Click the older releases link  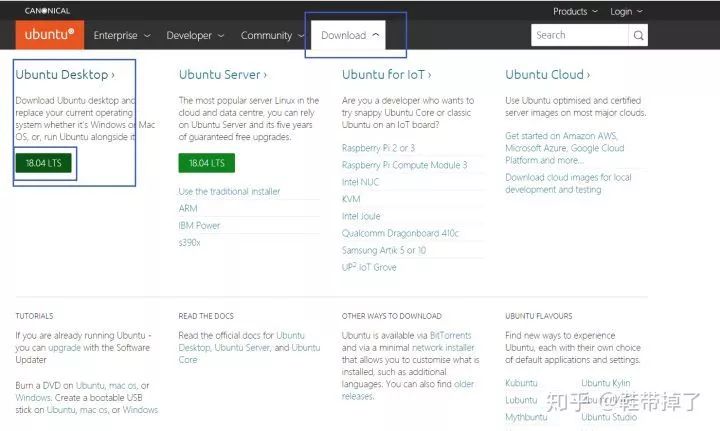point(408,390)
